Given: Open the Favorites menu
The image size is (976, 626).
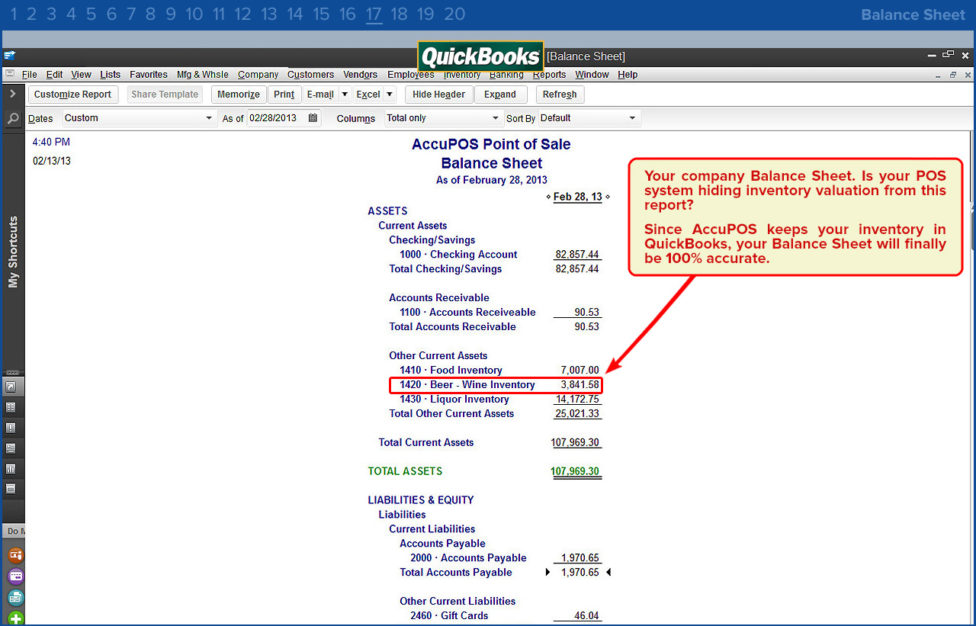Looking at the screenshot, I should [148, 74].
